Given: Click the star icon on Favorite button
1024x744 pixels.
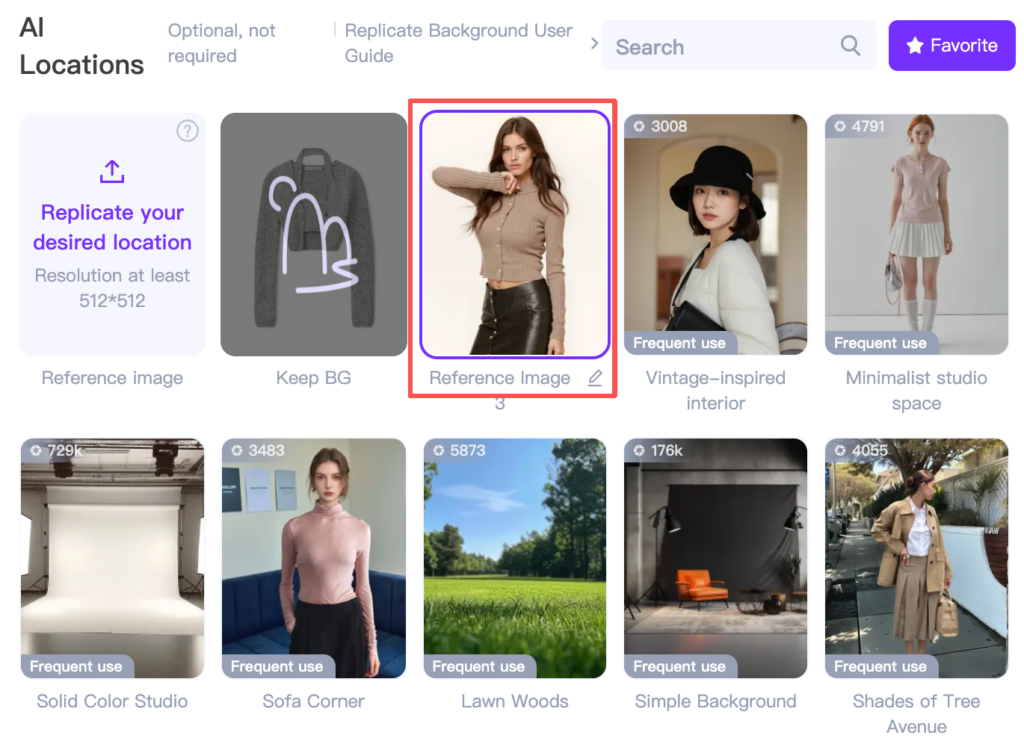Looking at the screenshot, I should 914,46.
